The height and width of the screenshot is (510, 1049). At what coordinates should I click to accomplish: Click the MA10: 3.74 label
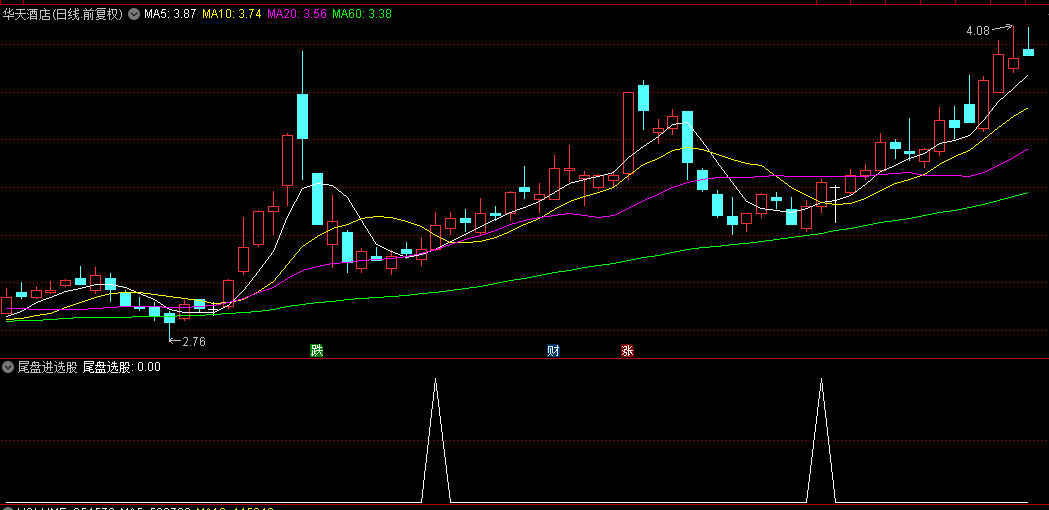point(231,13)
